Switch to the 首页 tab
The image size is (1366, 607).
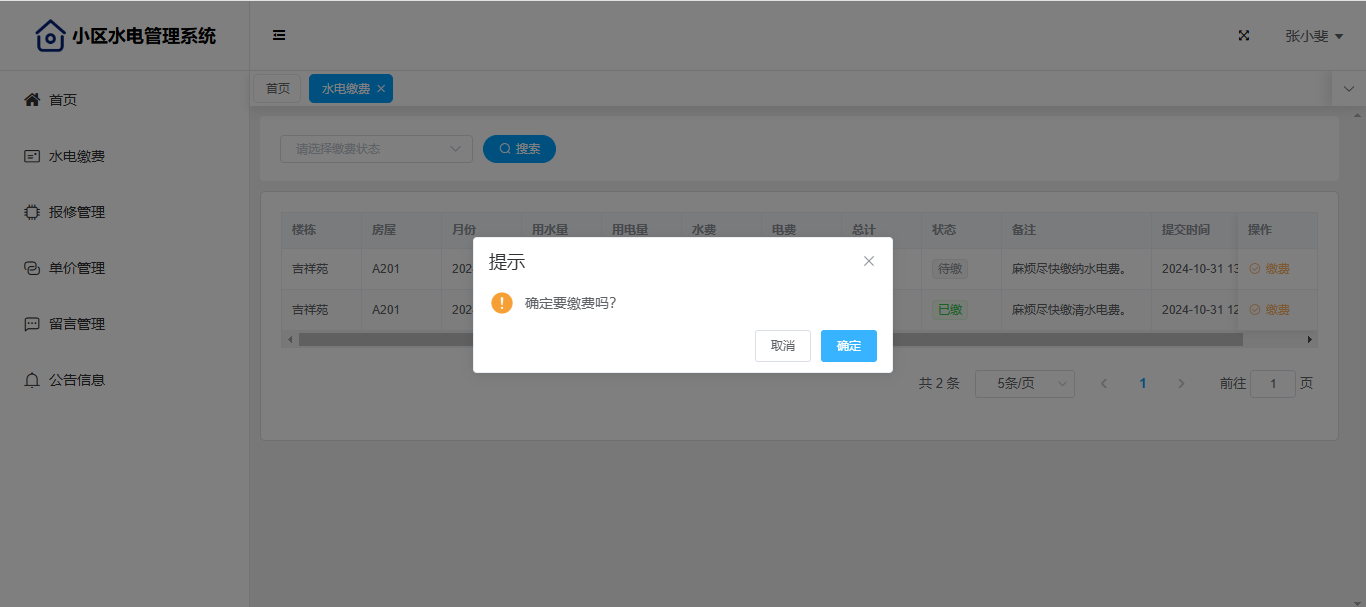(277, 89)
